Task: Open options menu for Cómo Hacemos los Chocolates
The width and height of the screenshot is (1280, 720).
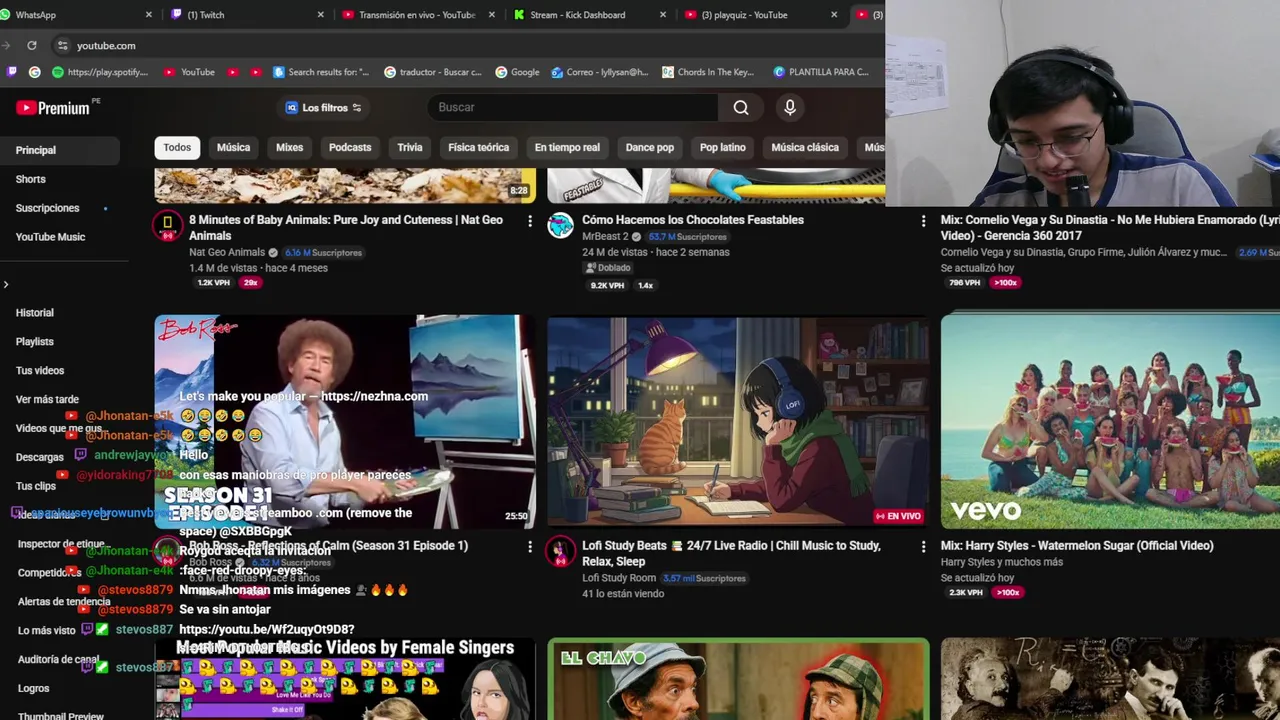Action: pyautogui.click(x=923, y=221)
